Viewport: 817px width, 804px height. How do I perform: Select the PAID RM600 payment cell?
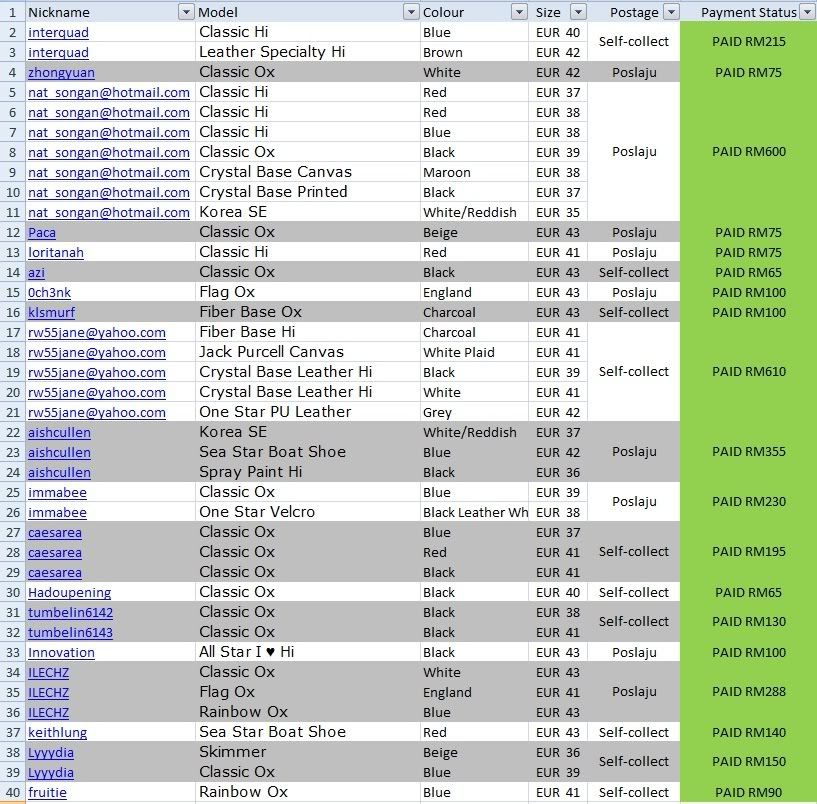748,152
